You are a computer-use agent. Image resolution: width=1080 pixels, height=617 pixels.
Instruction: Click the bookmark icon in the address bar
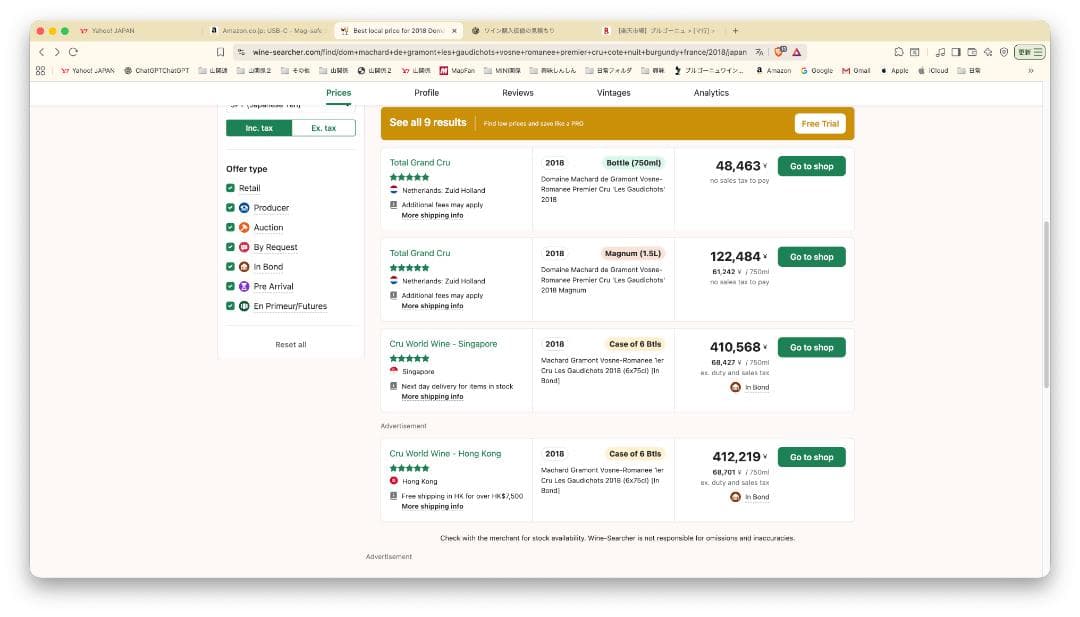tap(220, 51)
